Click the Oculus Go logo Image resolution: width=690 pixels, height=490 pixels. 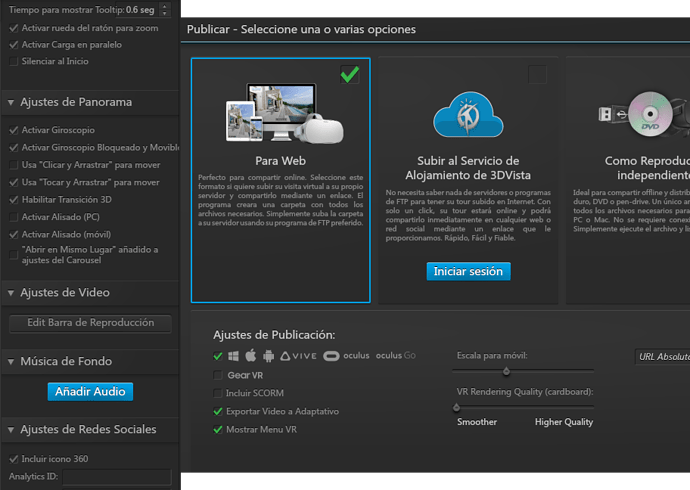396,355
